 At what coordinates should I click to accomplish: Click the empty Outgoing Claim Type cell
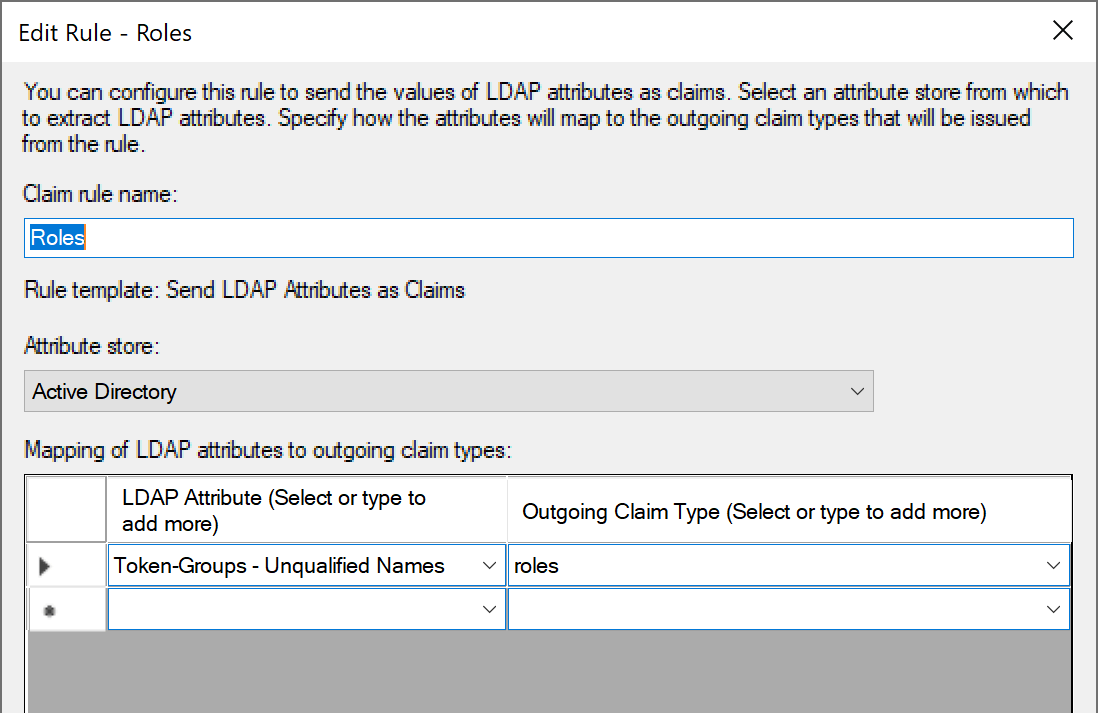(775, 609)
